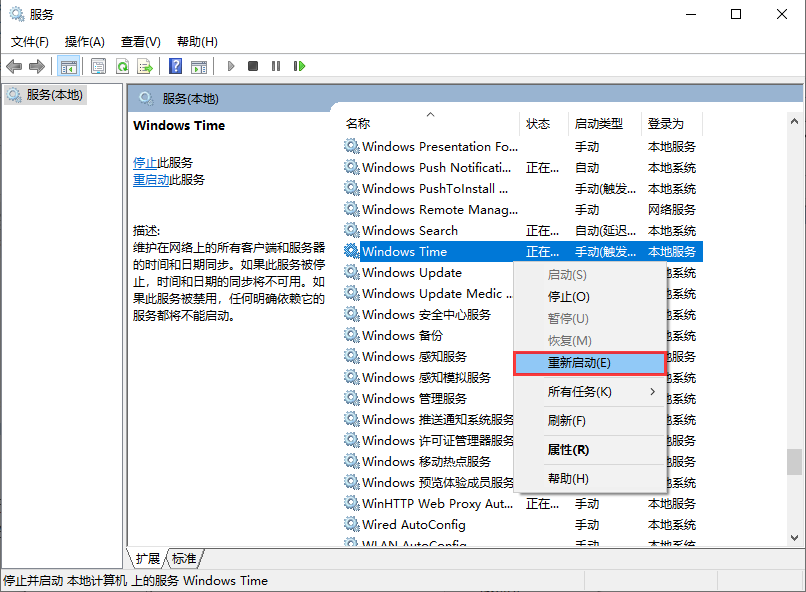Select Windows 感知模拟服务 row name
Viewport: 806px width, 592px height.
pyautogui.click(x=426, y=378)
